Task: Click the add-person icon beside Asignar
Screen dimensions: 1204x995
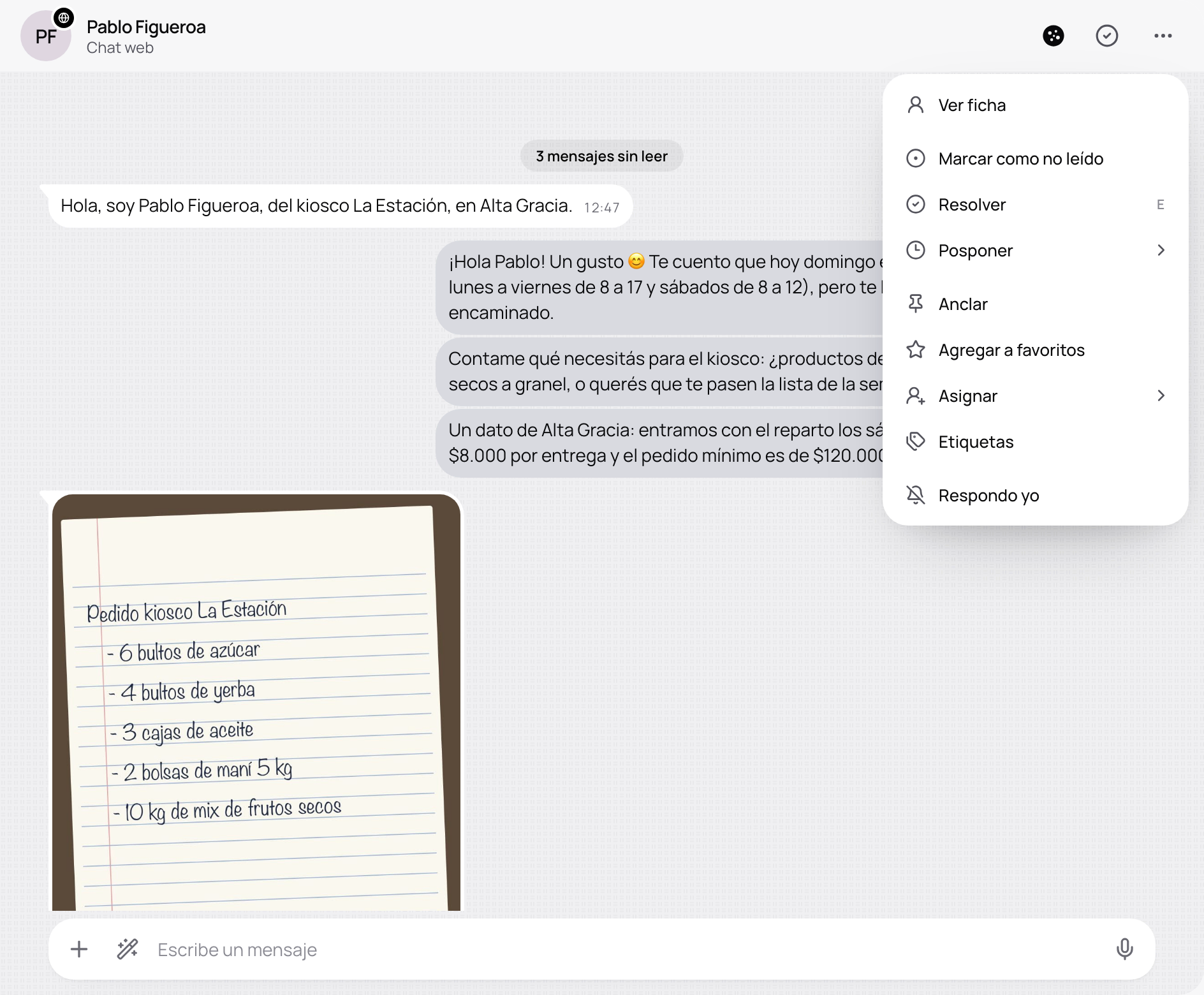Action: click(x=916, y=395)
